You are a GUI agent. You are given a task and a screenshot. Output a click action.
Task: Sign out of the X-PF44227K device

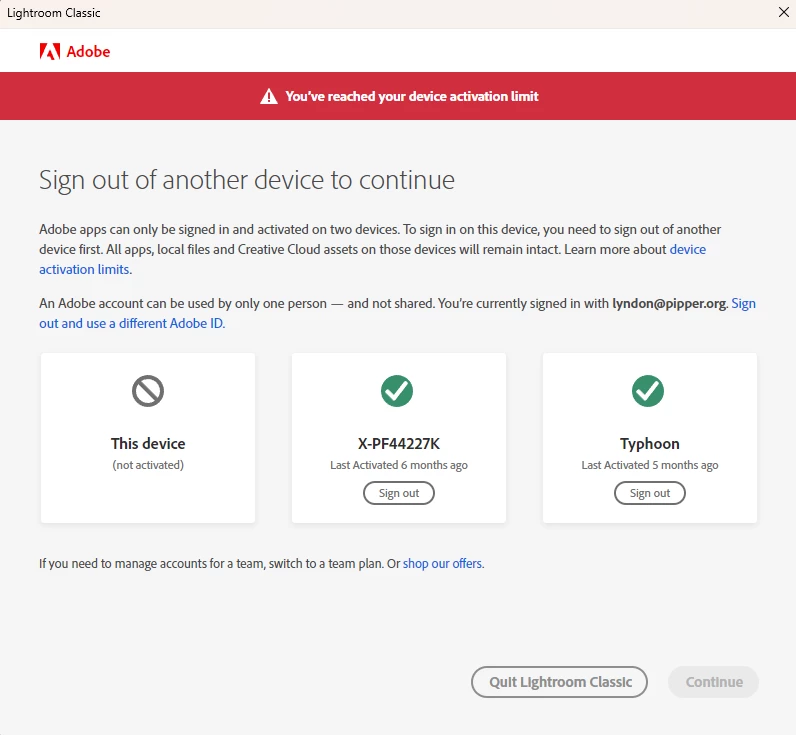(399, 493)
